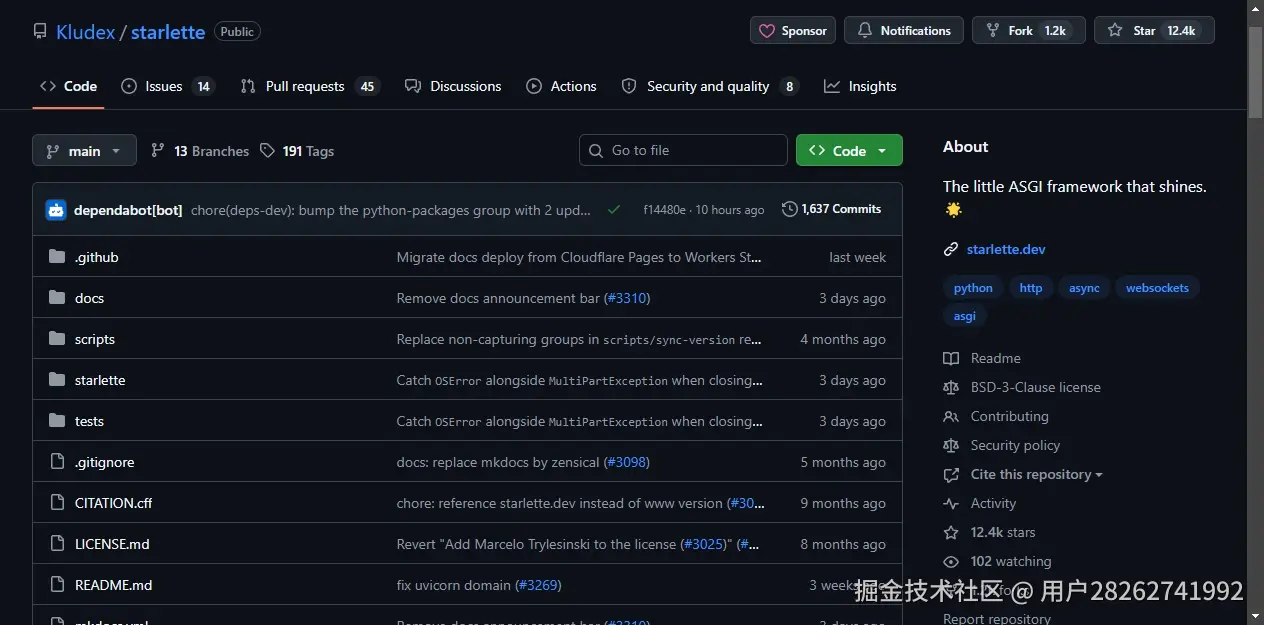Focus the Go to file search field
This screenshot has width=1264, height=625.
click(x=683, y=150)
